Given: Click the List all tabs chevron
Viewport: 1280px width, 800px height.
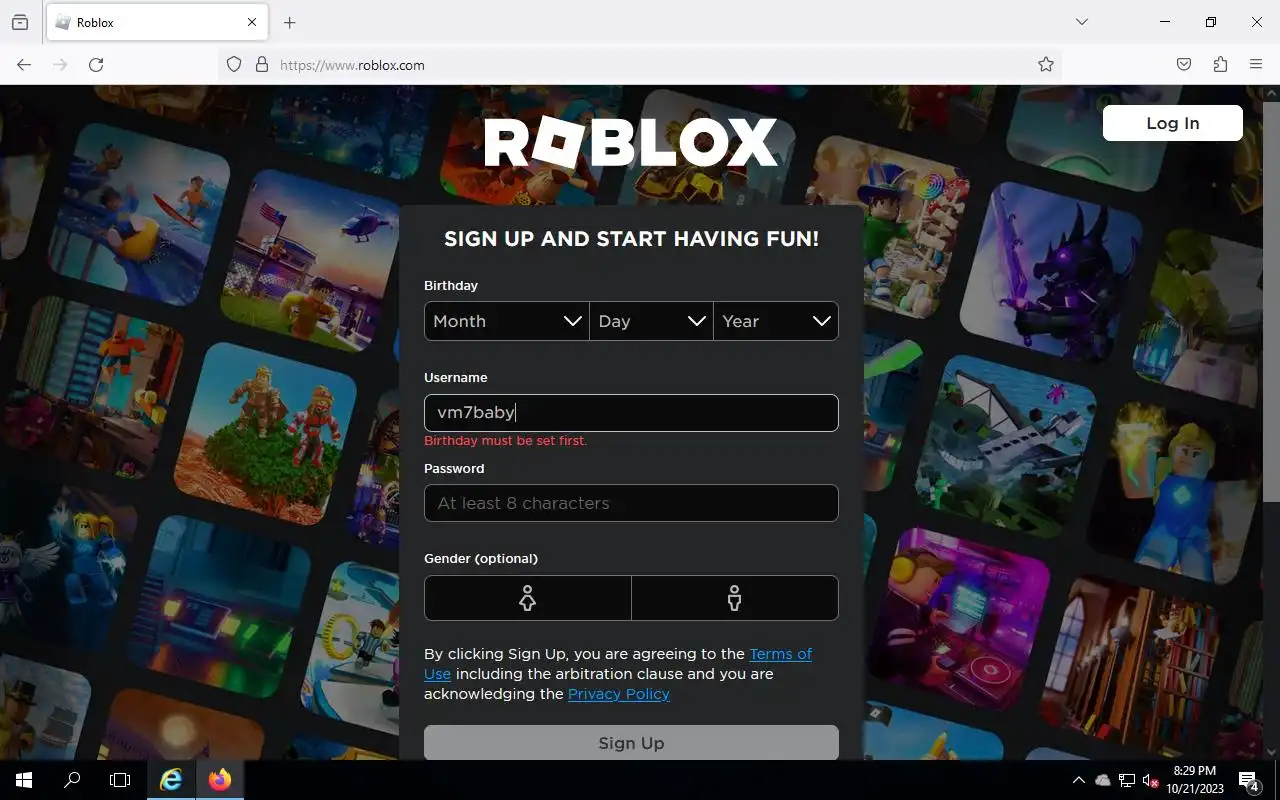Looking at the screenshot, I should pyautogui.click(x=1081, y=22).
